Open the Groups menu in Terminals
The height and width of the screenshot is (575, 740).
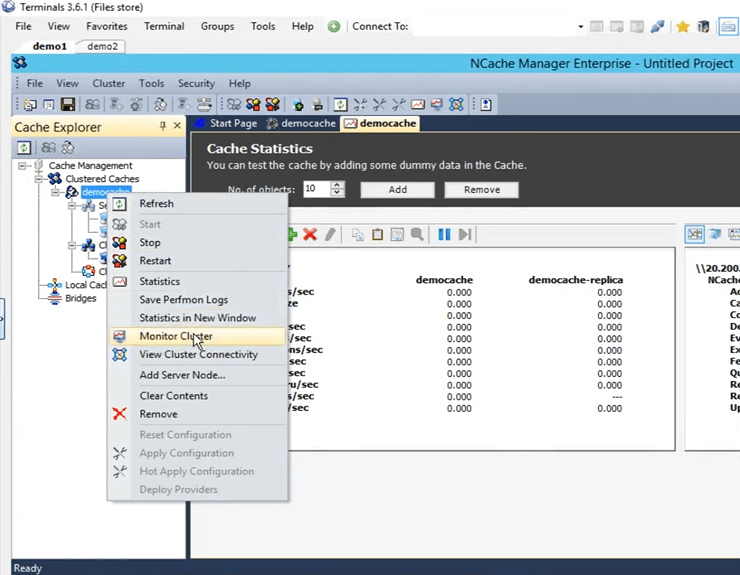(217, 26)
